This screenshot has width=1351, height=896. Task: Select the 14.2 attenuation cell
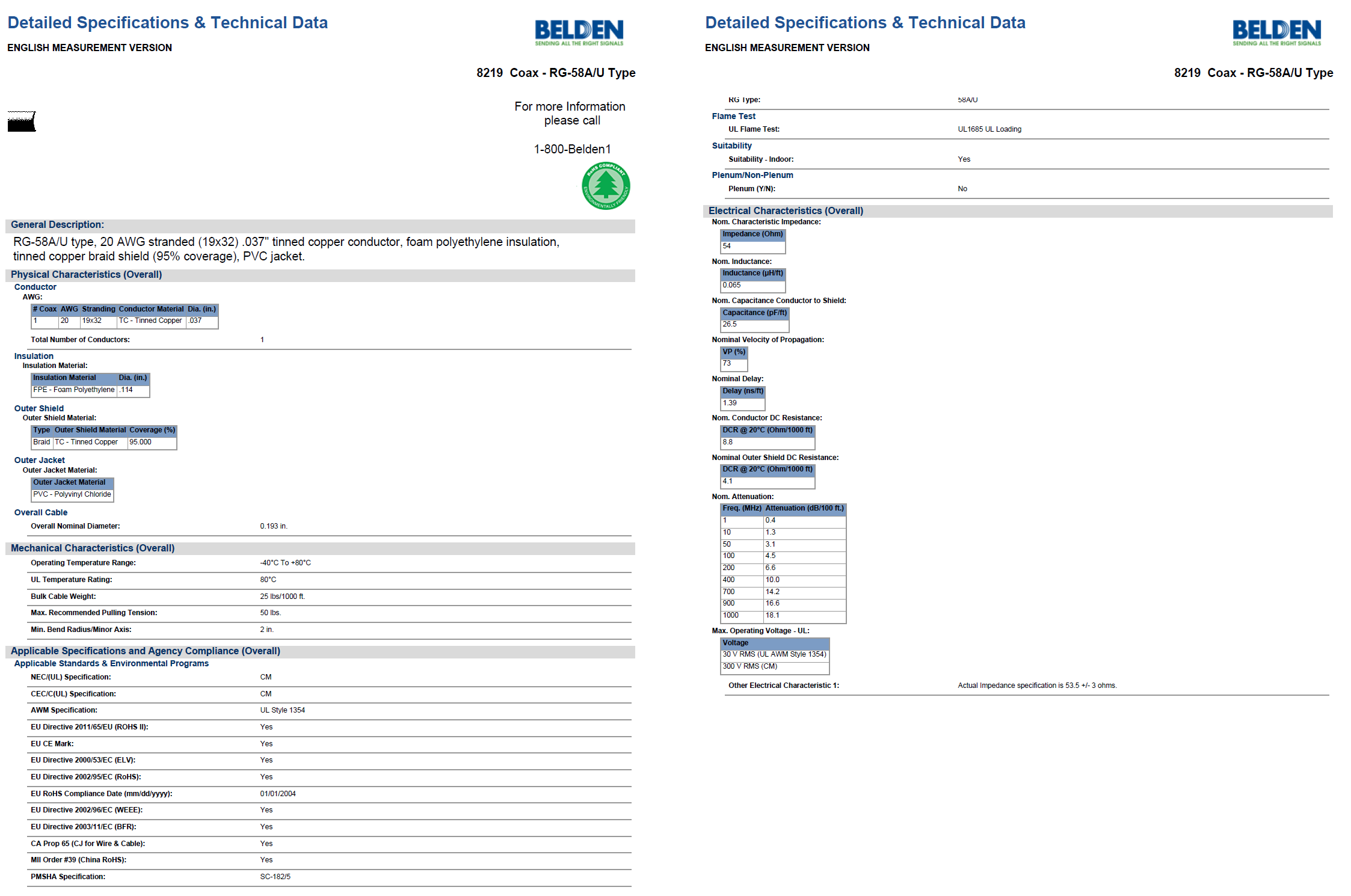click(805, 592)
